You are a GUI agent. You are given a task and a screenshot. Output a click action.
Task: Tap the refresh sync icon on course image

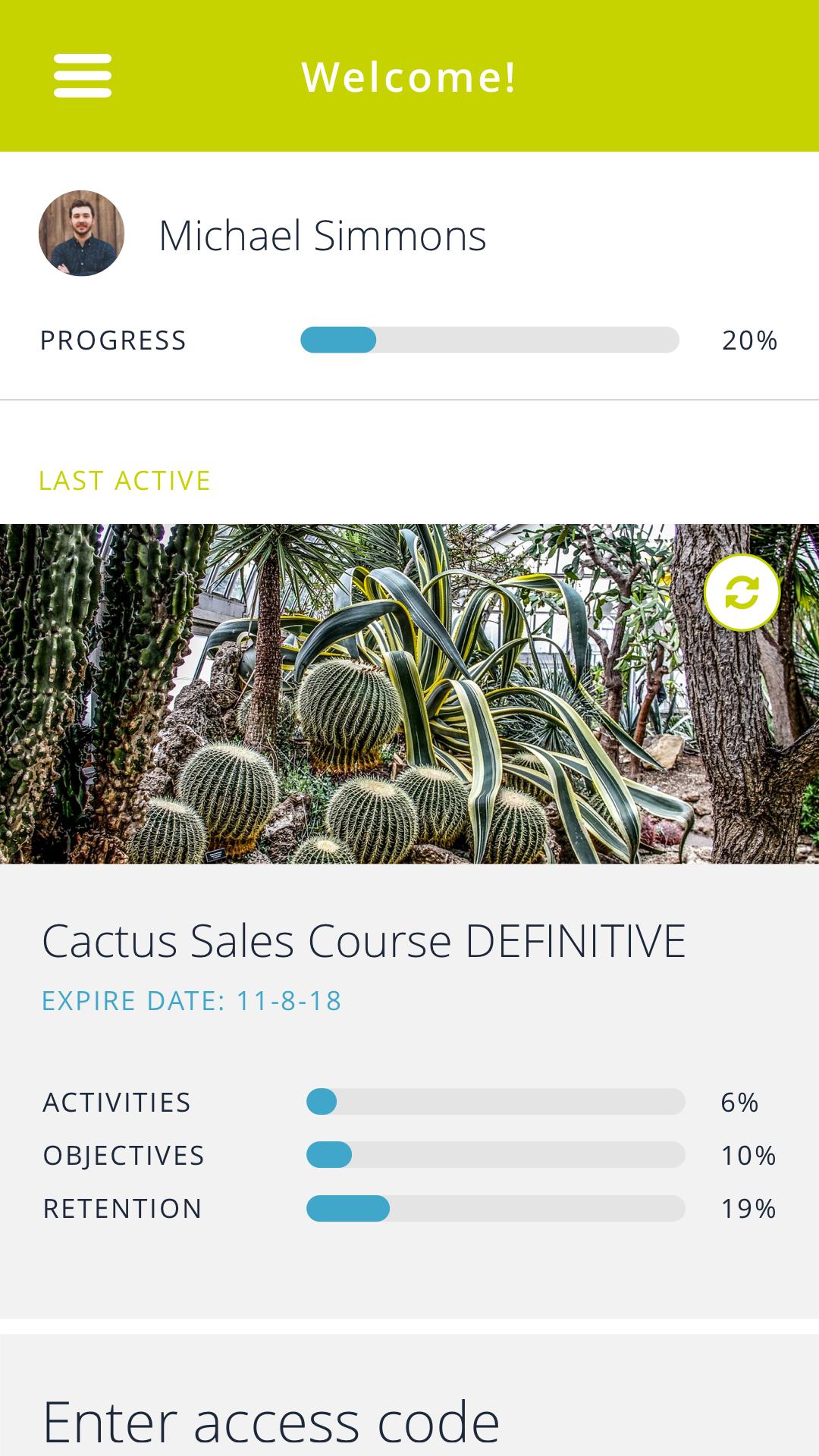pyautogui.click(x=742, y=592)
